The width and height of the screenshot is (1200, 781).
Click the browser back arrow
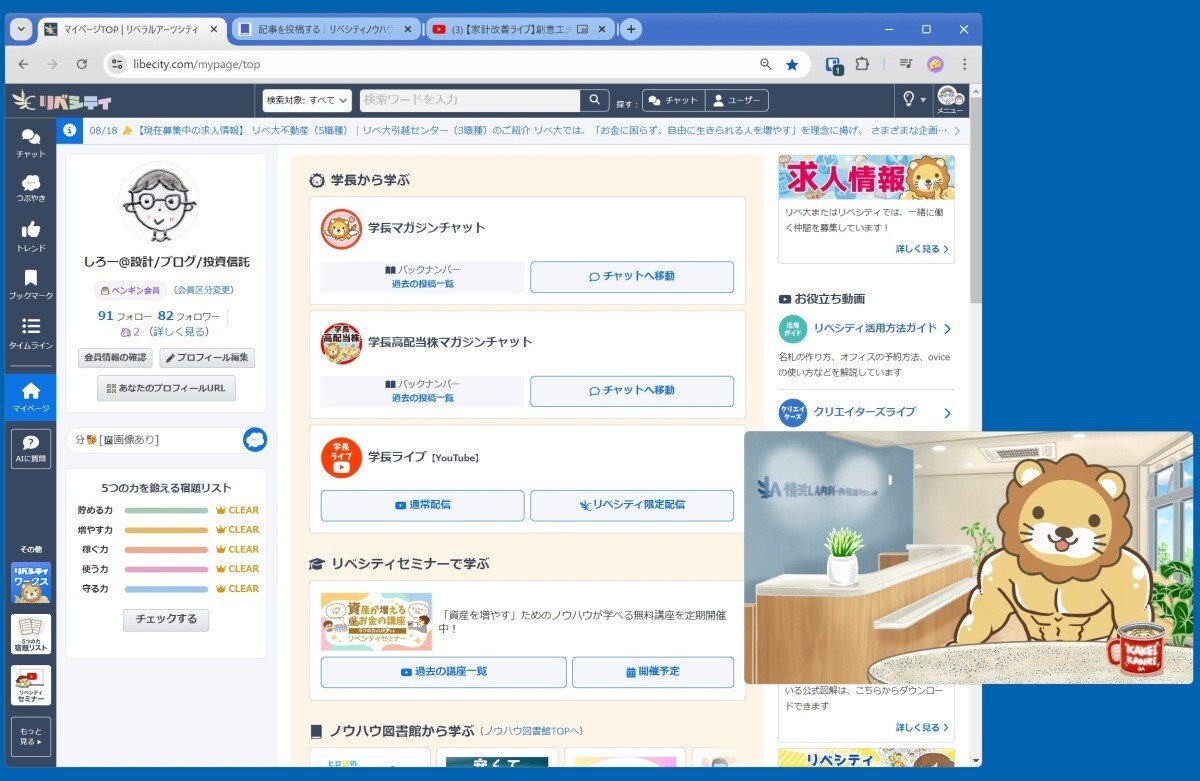coord(23,64)
